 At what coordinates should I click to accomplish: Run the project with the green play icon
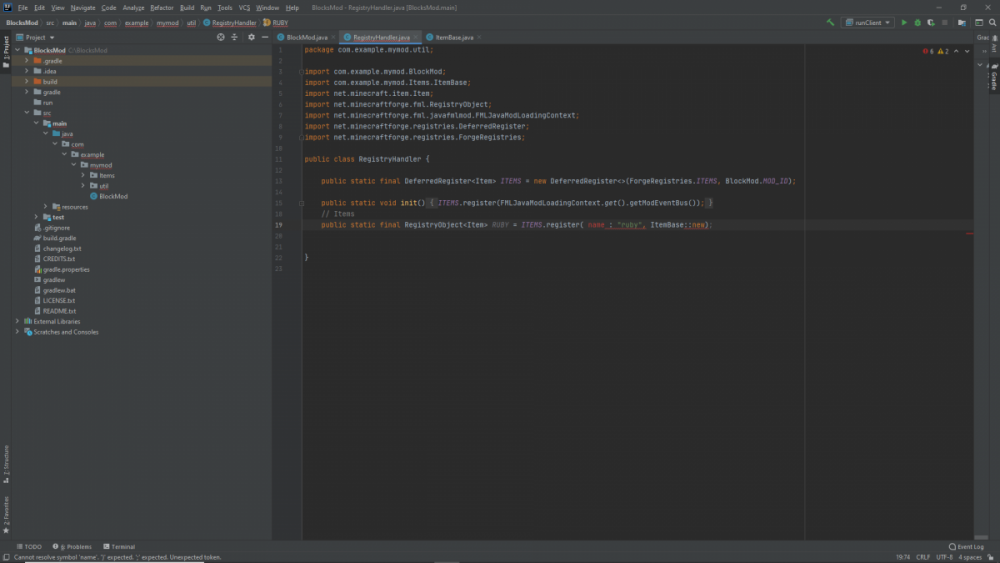[904, 22]
